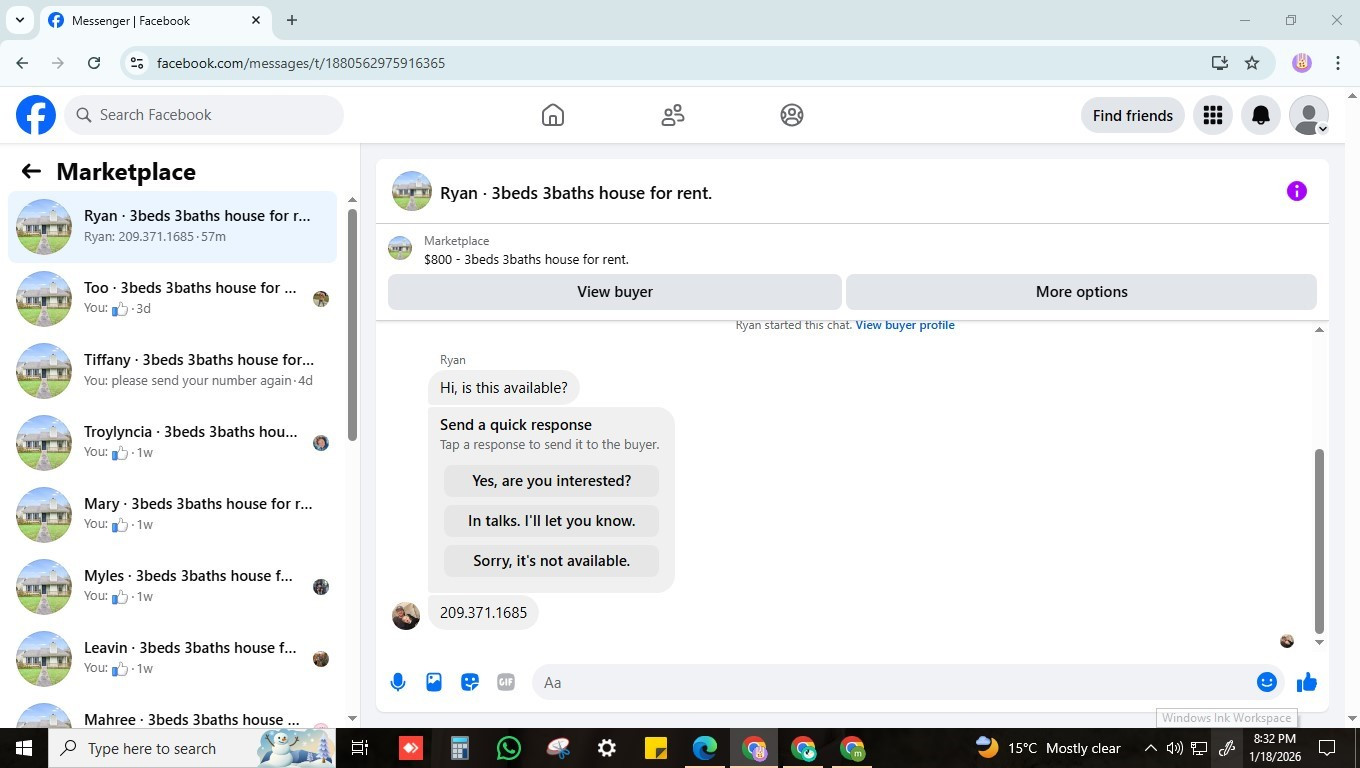The width and height of the screenshot is (1360, 768).
Task: Open Leavin's chat in the list
Action: [x=173, y=659]
